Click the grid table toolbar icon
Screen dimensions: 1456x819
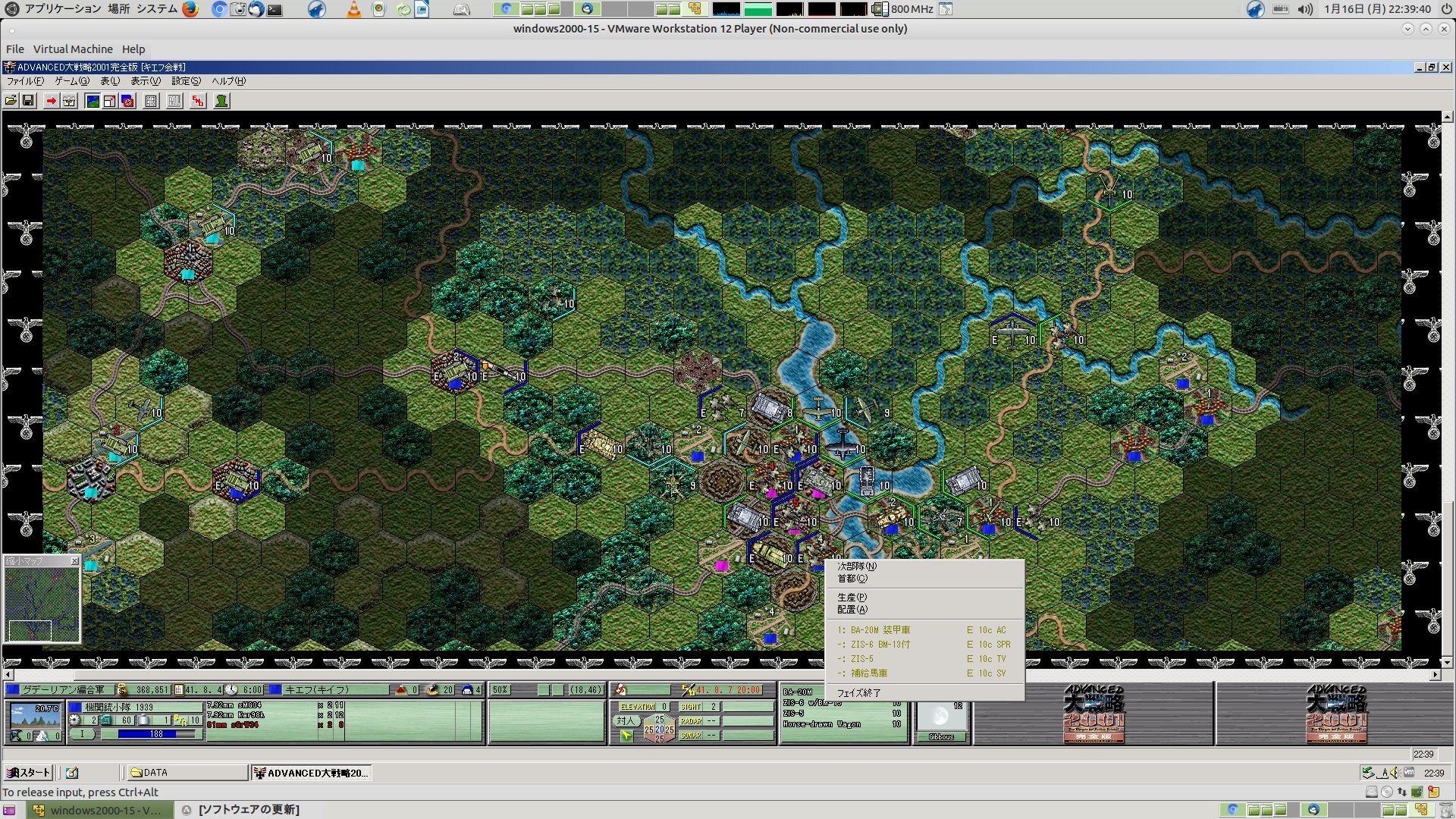pyautogui.click(x=151, y=101)
